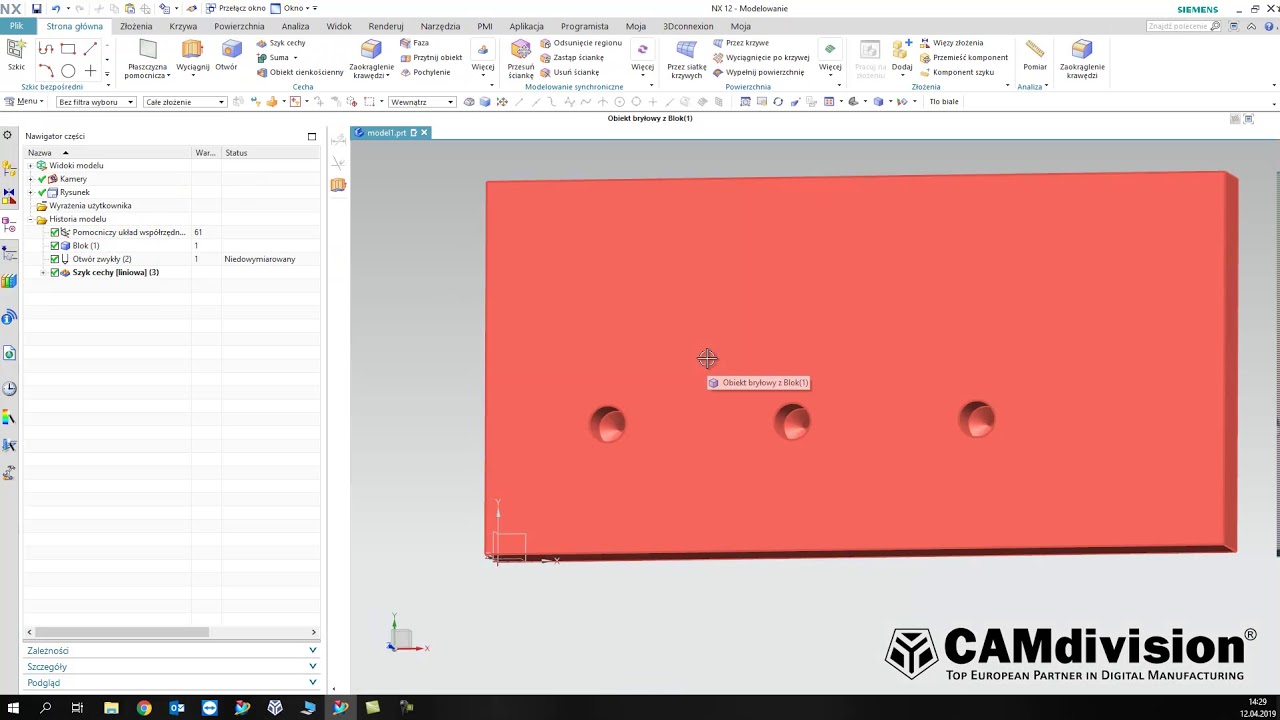Open the Złożenia ribbon tab
1280x720 pixels.
tap(136, 26)
